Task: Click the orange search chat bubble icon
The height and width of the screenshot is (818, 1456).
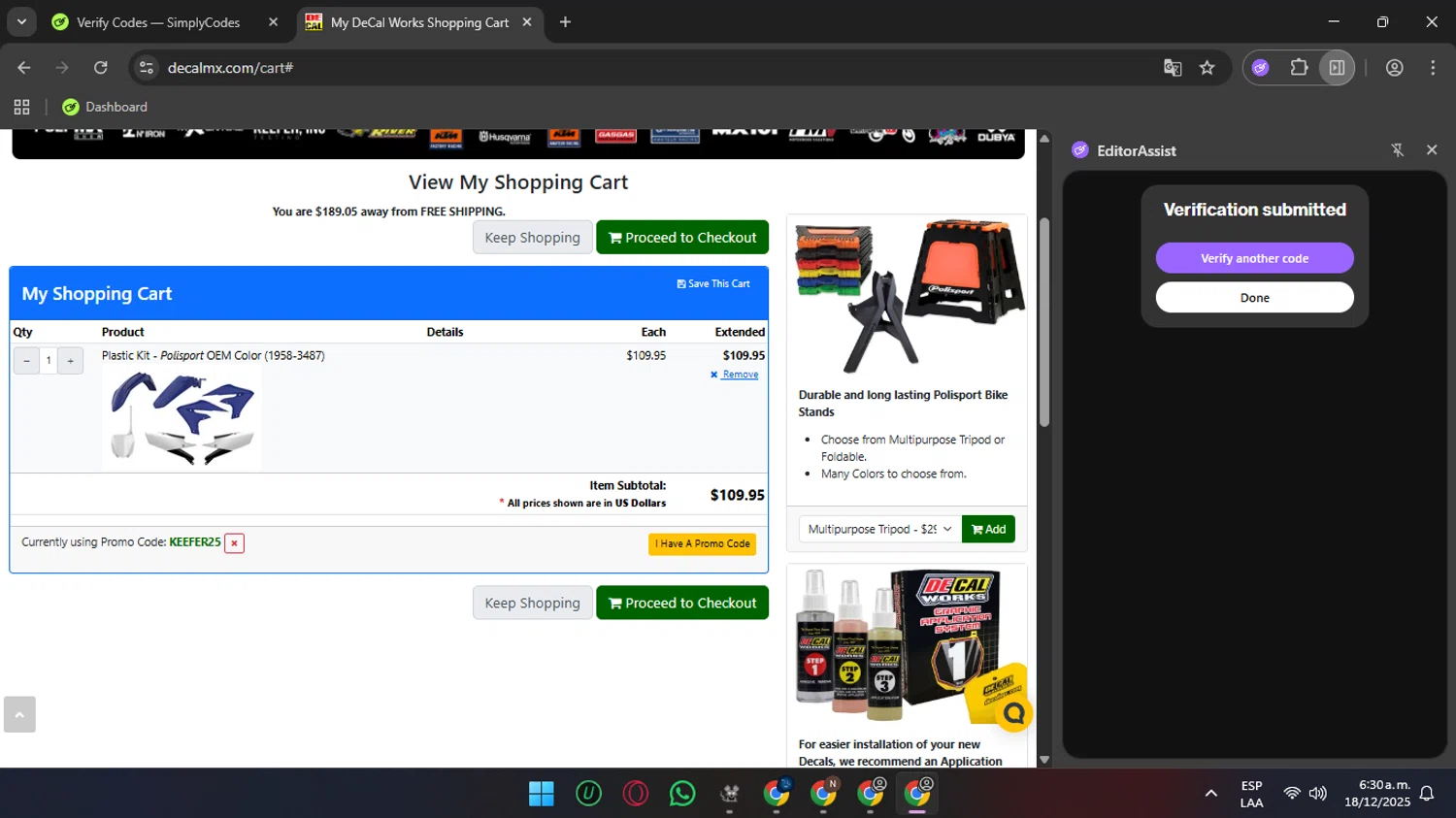Action: click(x=1013, y=714)
